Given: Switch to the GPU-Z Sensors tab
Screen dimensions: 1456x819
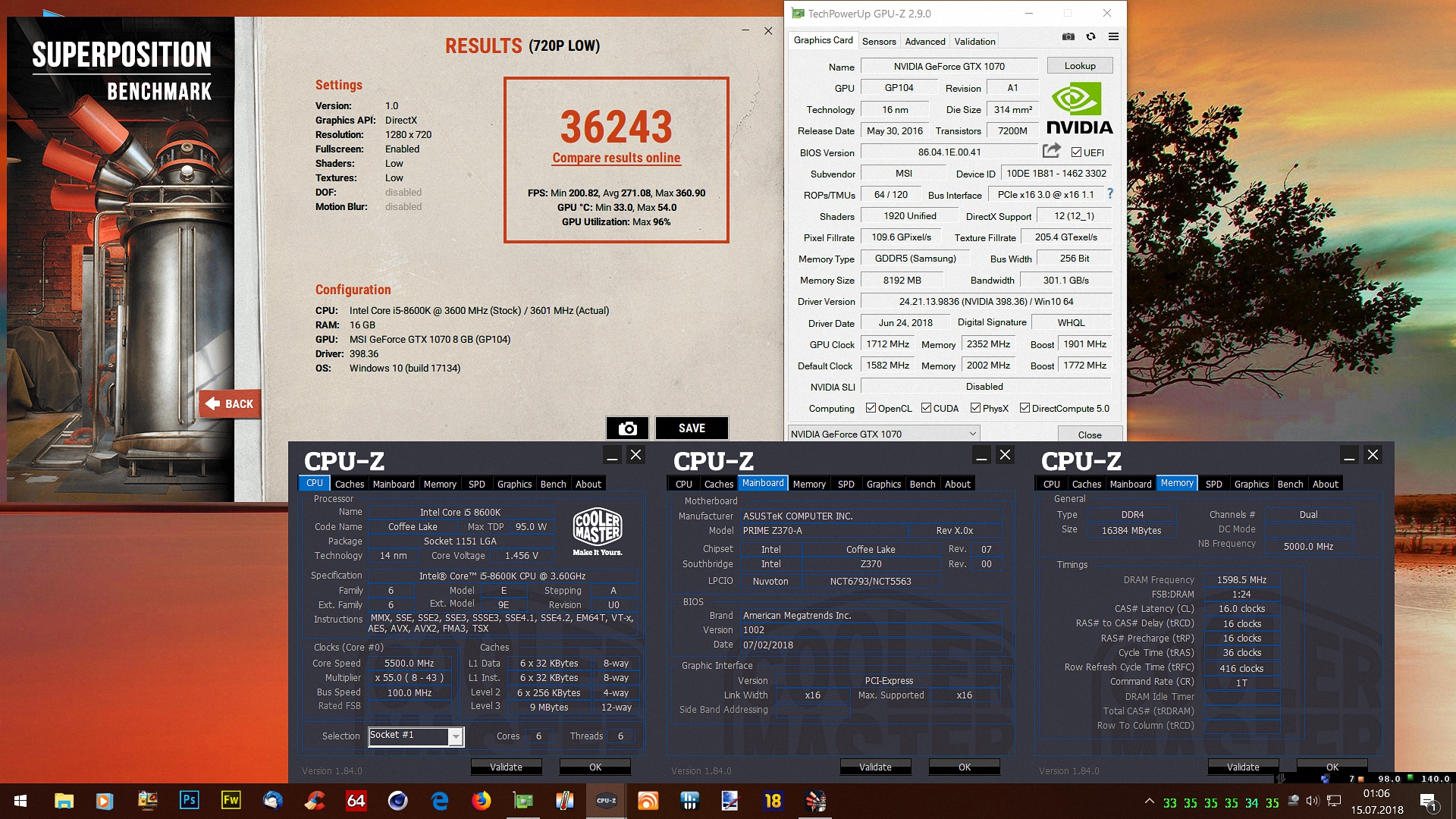Looking at the screenshot, I should 879,41.
